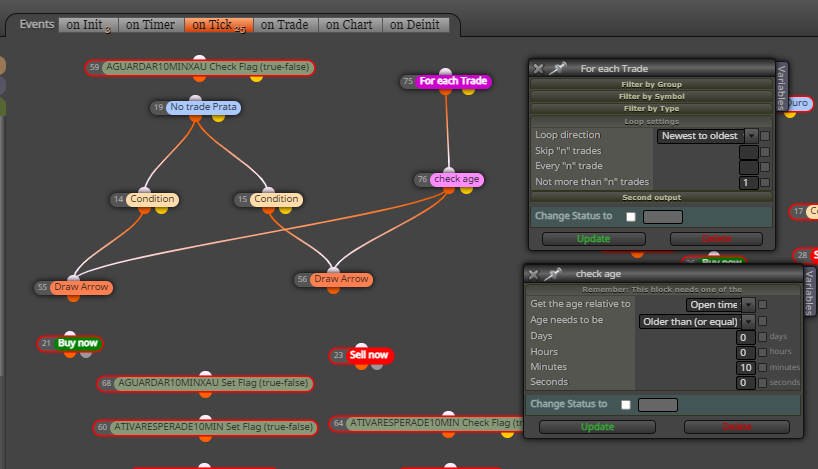Screen dimensions: 818x469
Task: Expand the Second output section
Action: [651, 197]
